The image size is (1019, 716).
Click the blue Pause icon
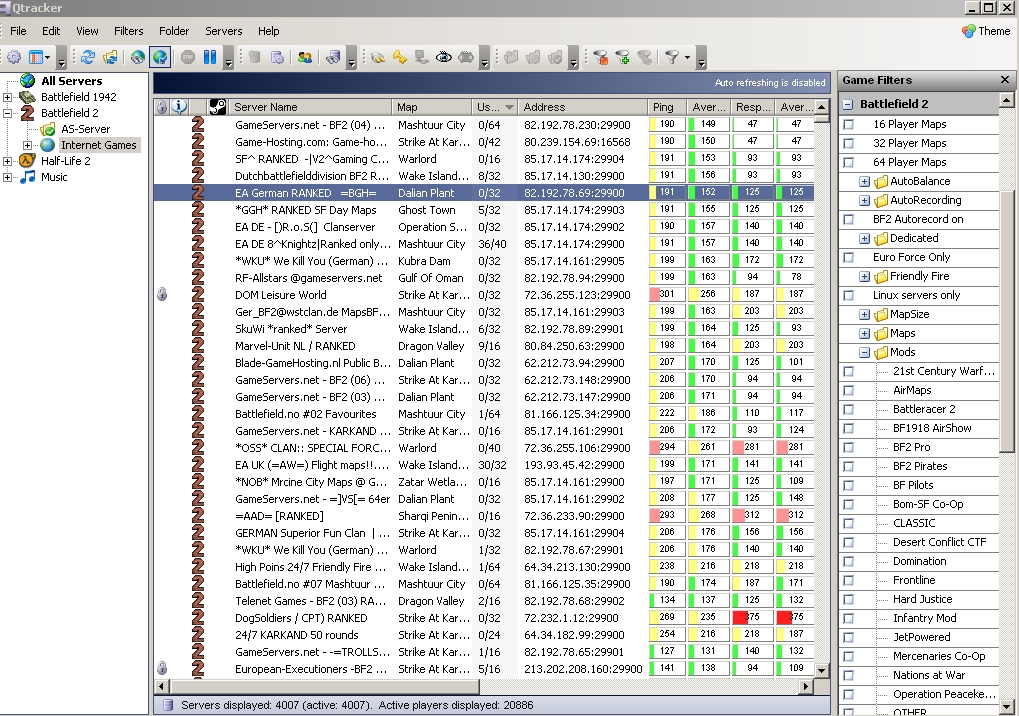pos(210,57)
